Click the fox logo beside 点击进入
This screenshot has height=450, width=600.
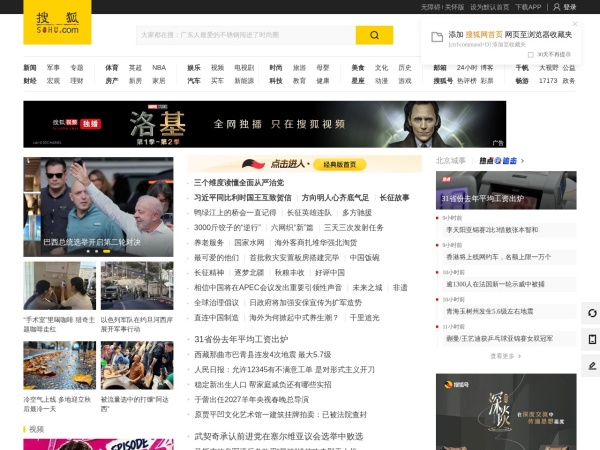[x=253, y=164]
